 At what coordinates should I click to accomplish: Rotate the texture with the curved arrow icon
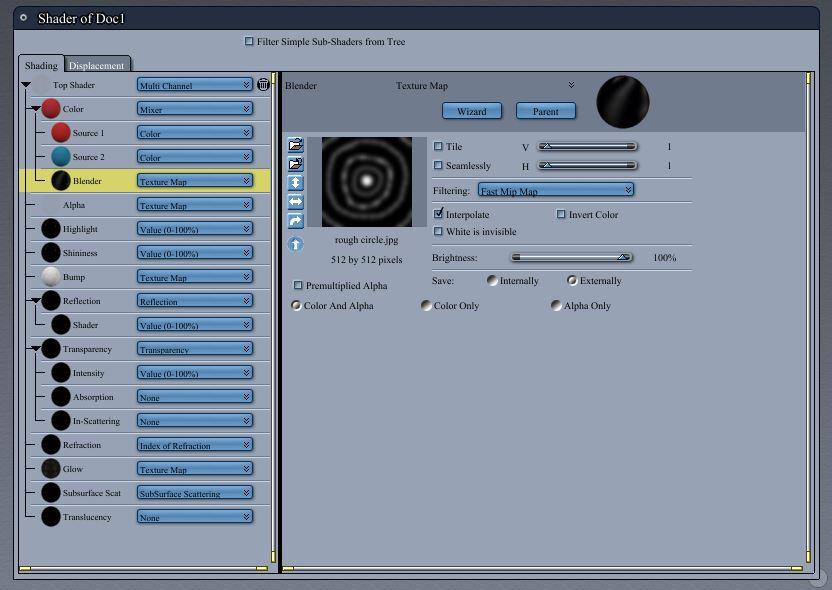296,221
